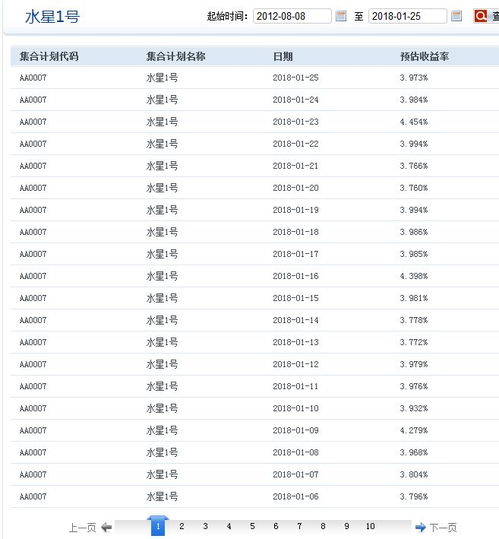
Task: Go to page 1
Action: 158,526
